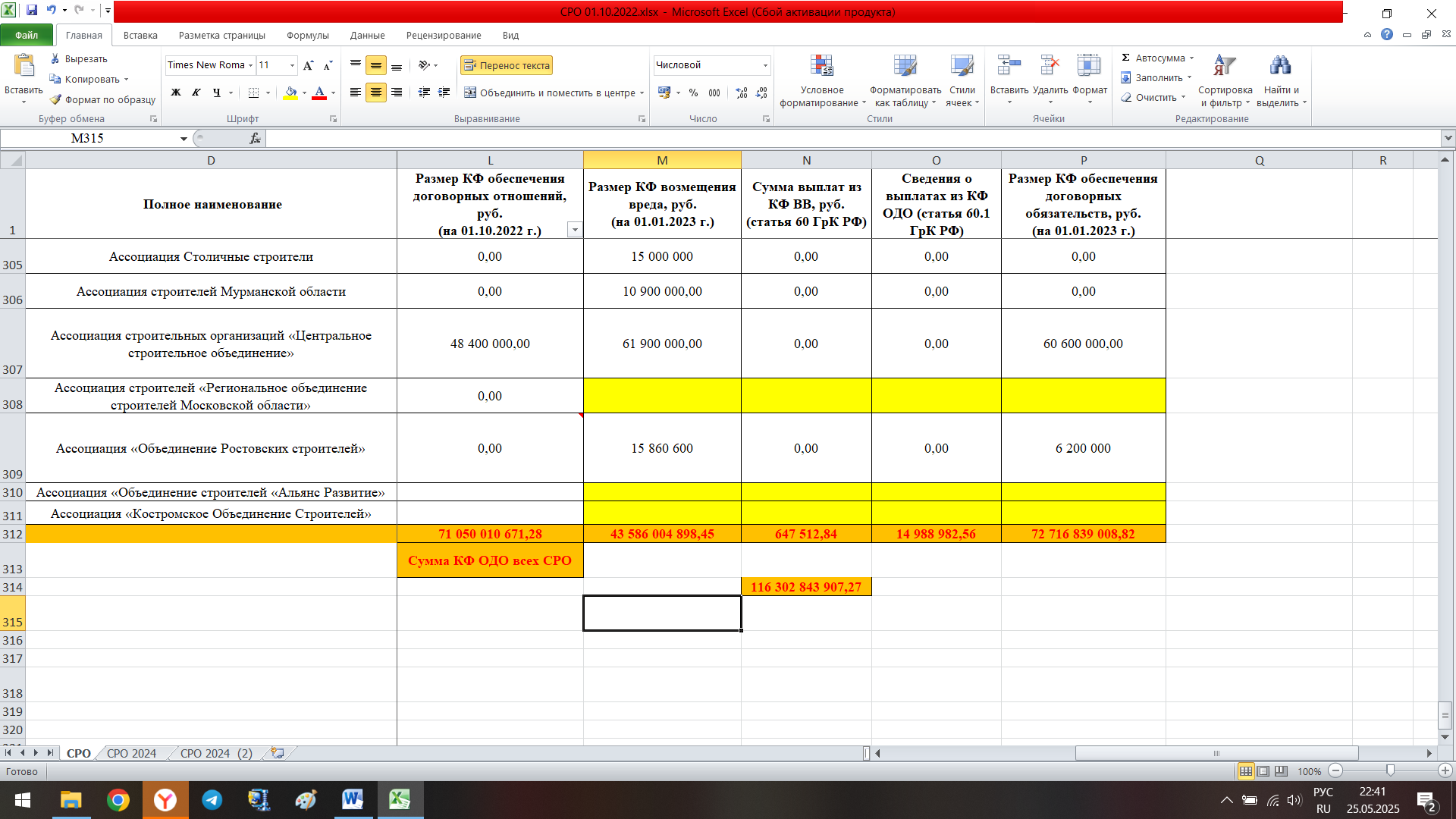Click the text orientation icon
This screenshot has width=1456, height=819.
tap(424, 65)
